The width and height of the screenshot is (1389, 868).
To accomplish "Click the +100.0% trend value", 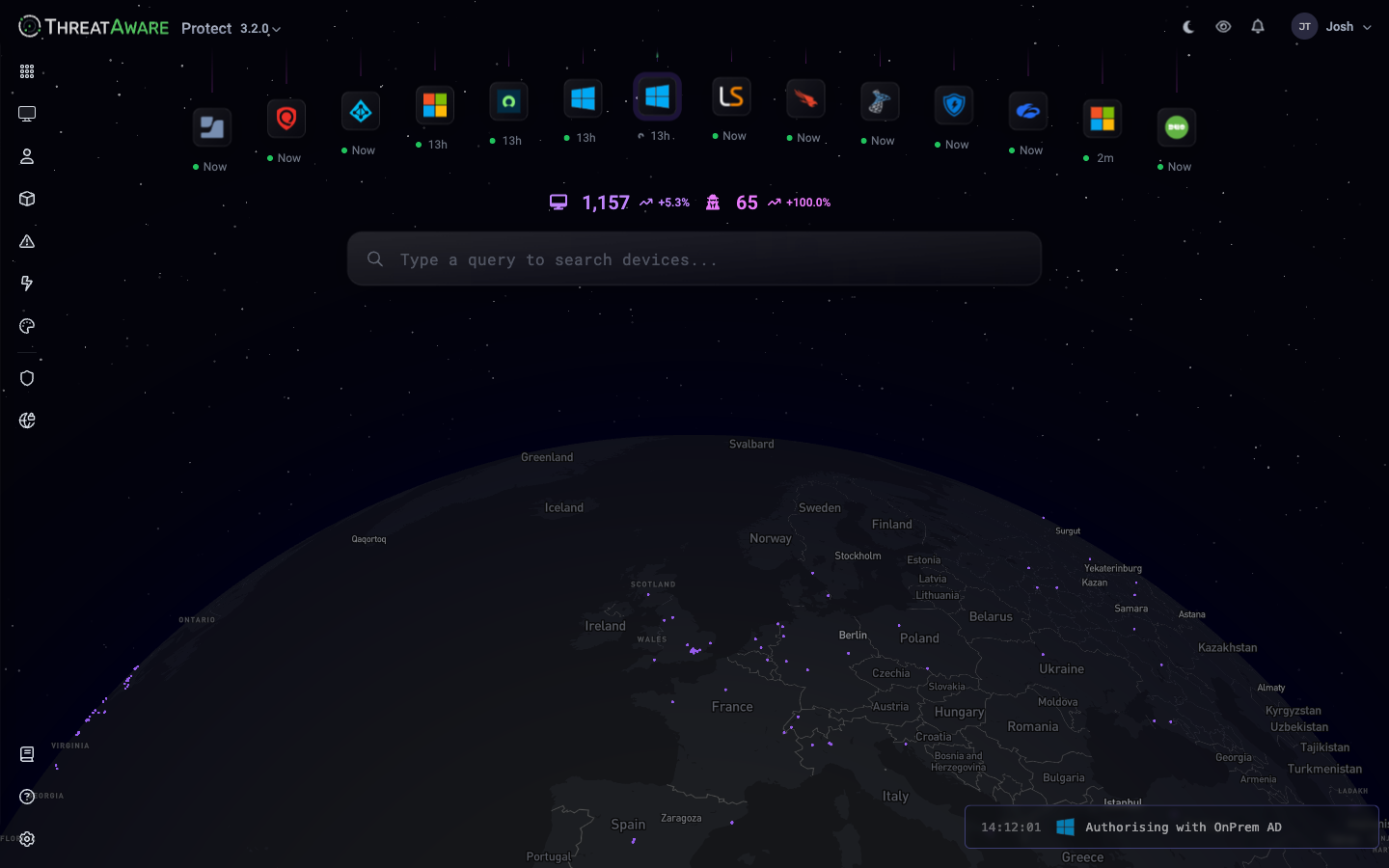I will [x=808, y=203].
